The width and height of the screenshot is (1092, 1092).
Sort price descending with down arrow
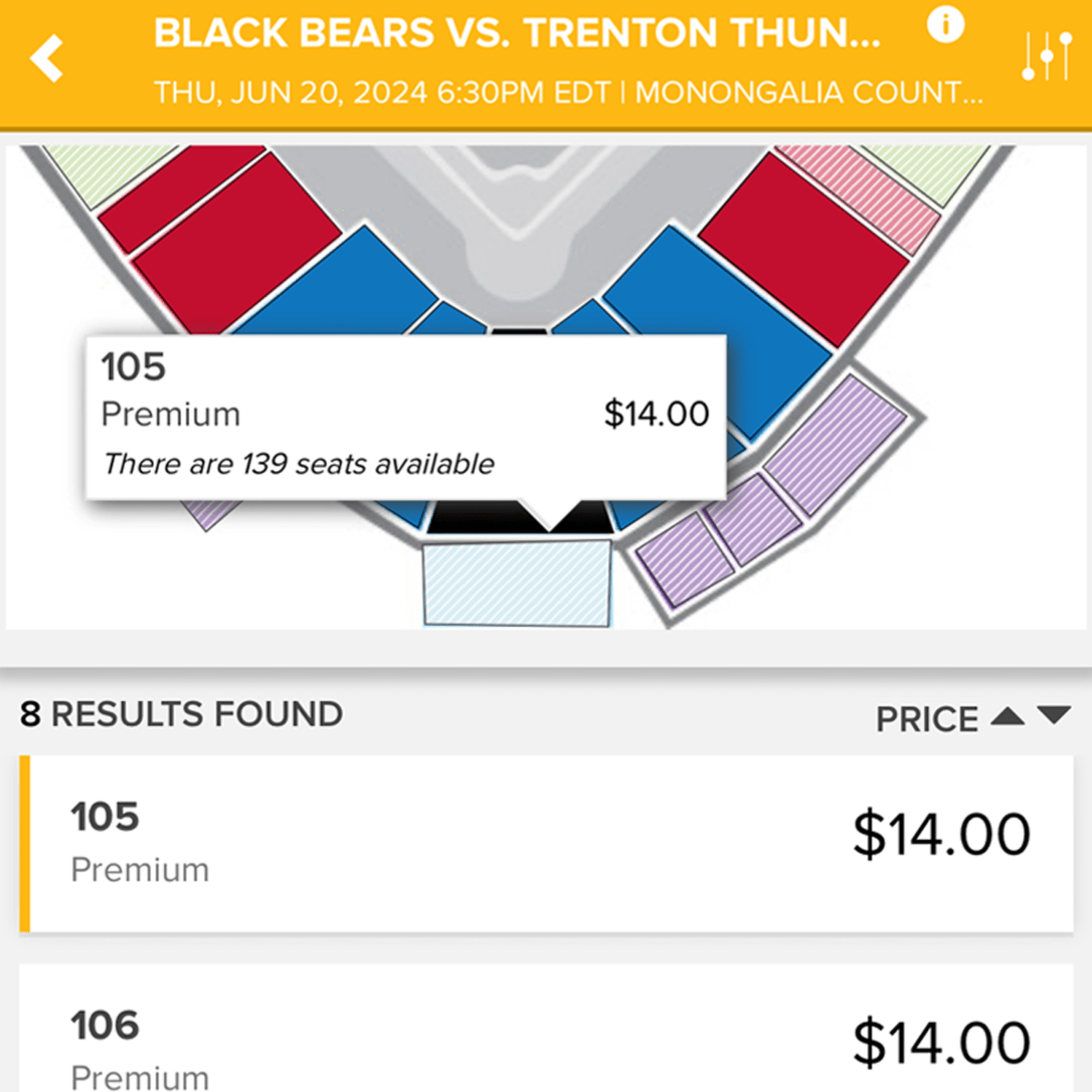coord(1054,715)
